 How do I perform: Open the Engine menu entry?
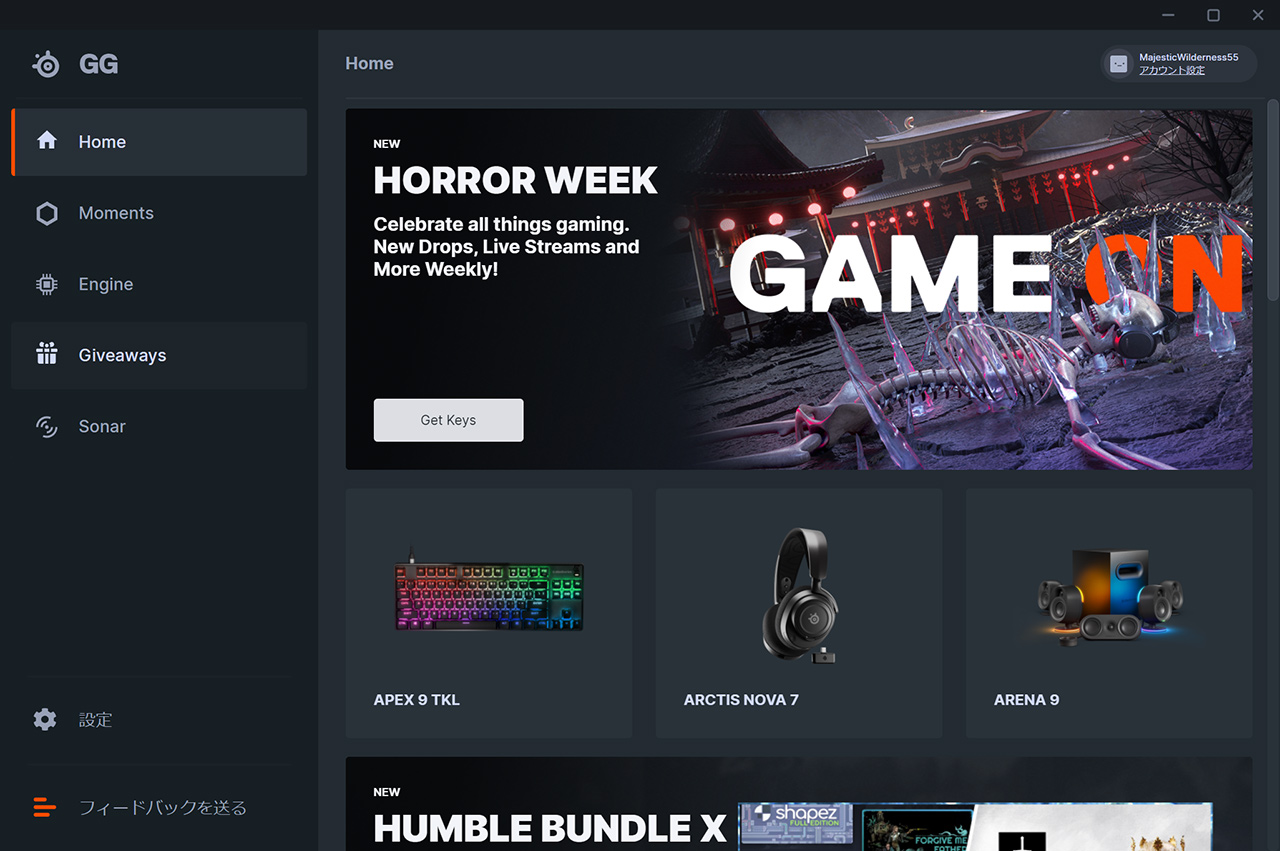coord(159,284)
